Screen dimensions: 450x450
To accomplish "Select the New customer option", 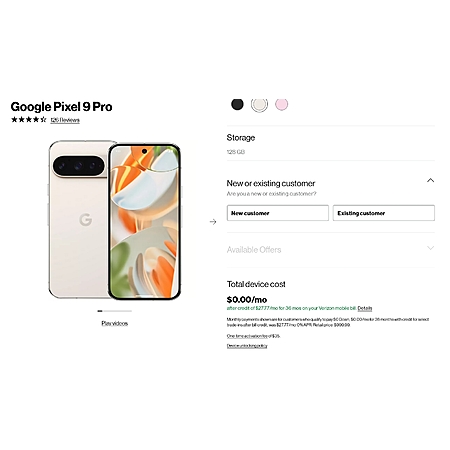I will pos(278,213).
